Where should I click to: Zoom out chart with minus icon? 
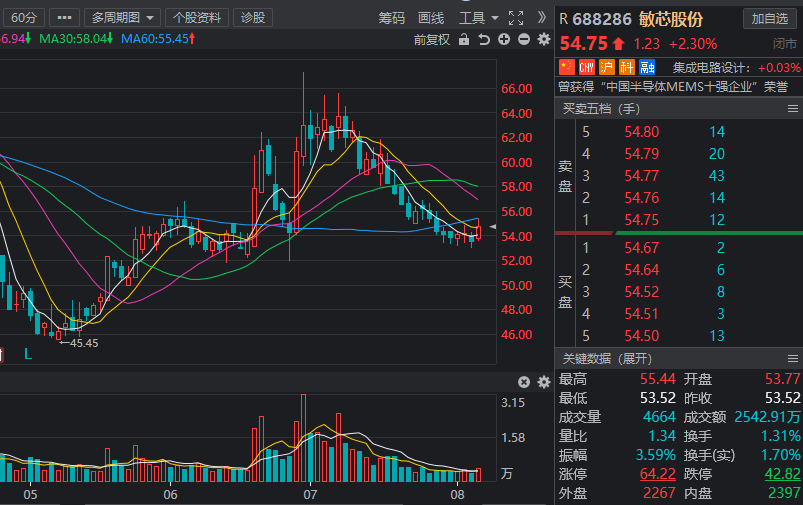click(x=524, y=39)
